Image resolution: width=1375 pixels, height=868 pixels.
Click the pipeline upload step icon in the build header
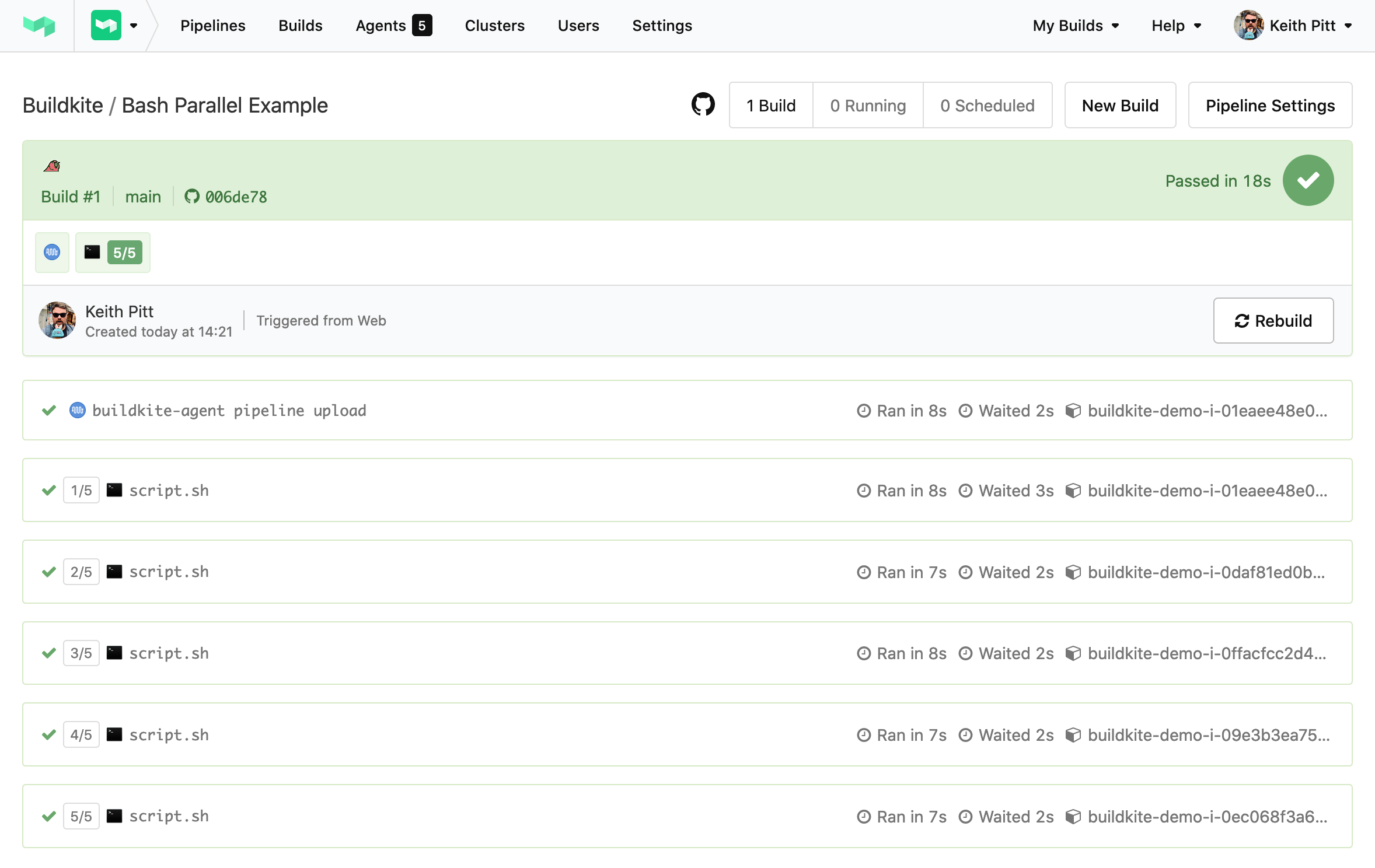tap(52, 253)
